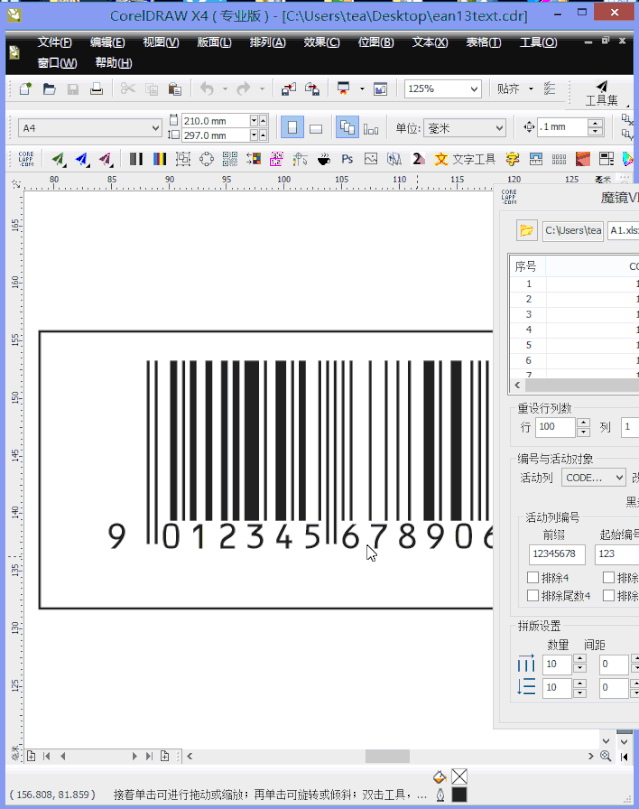Viewport: 639px width, 809px height.
Task: Click the add page button at the page navigator start
Action: click(x=31, y=756)
